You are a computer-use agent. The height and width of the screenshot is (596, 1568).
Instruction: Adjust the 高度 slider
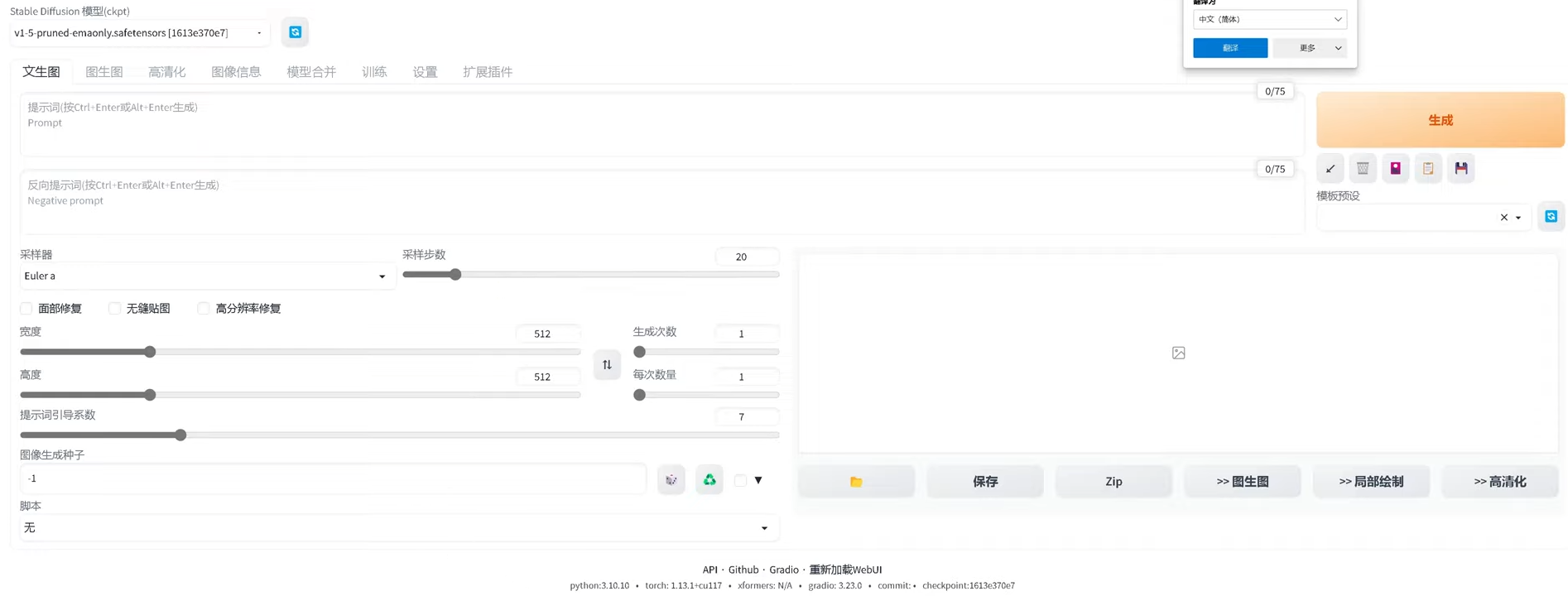click(300, 395)
